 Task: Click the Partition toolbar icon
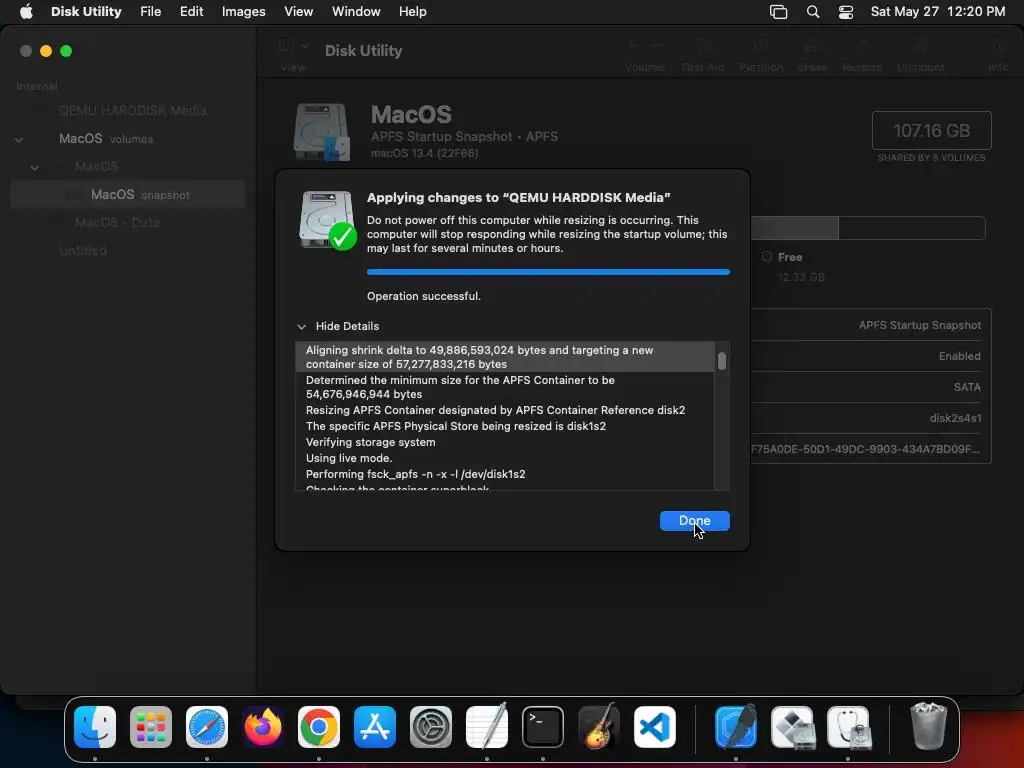(x=761, y=45)
